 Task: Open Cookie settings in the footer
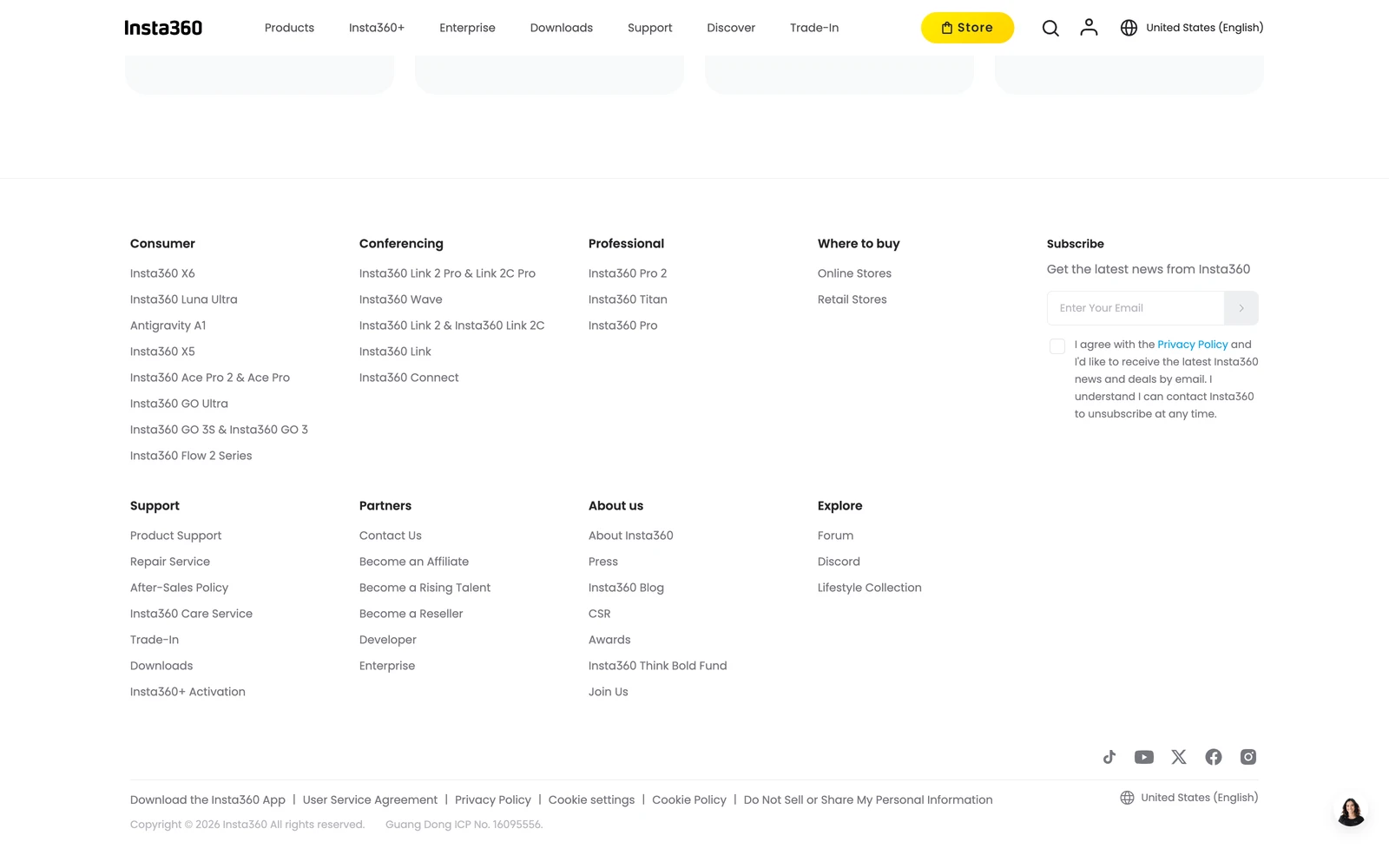click(x=591, y=800)
